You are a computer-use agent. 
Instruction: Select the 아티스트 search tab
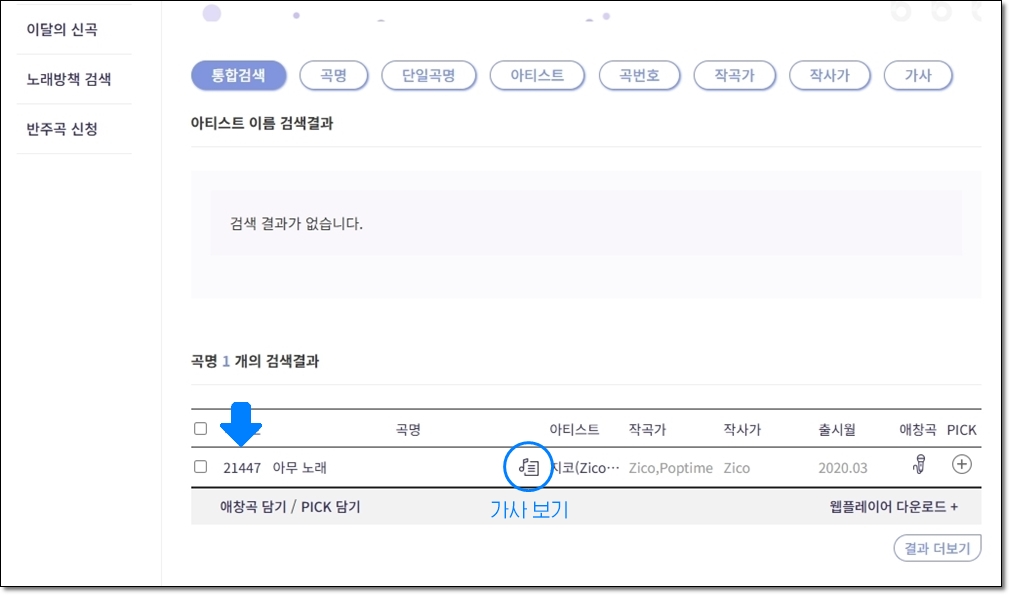(x=536, y=75)
